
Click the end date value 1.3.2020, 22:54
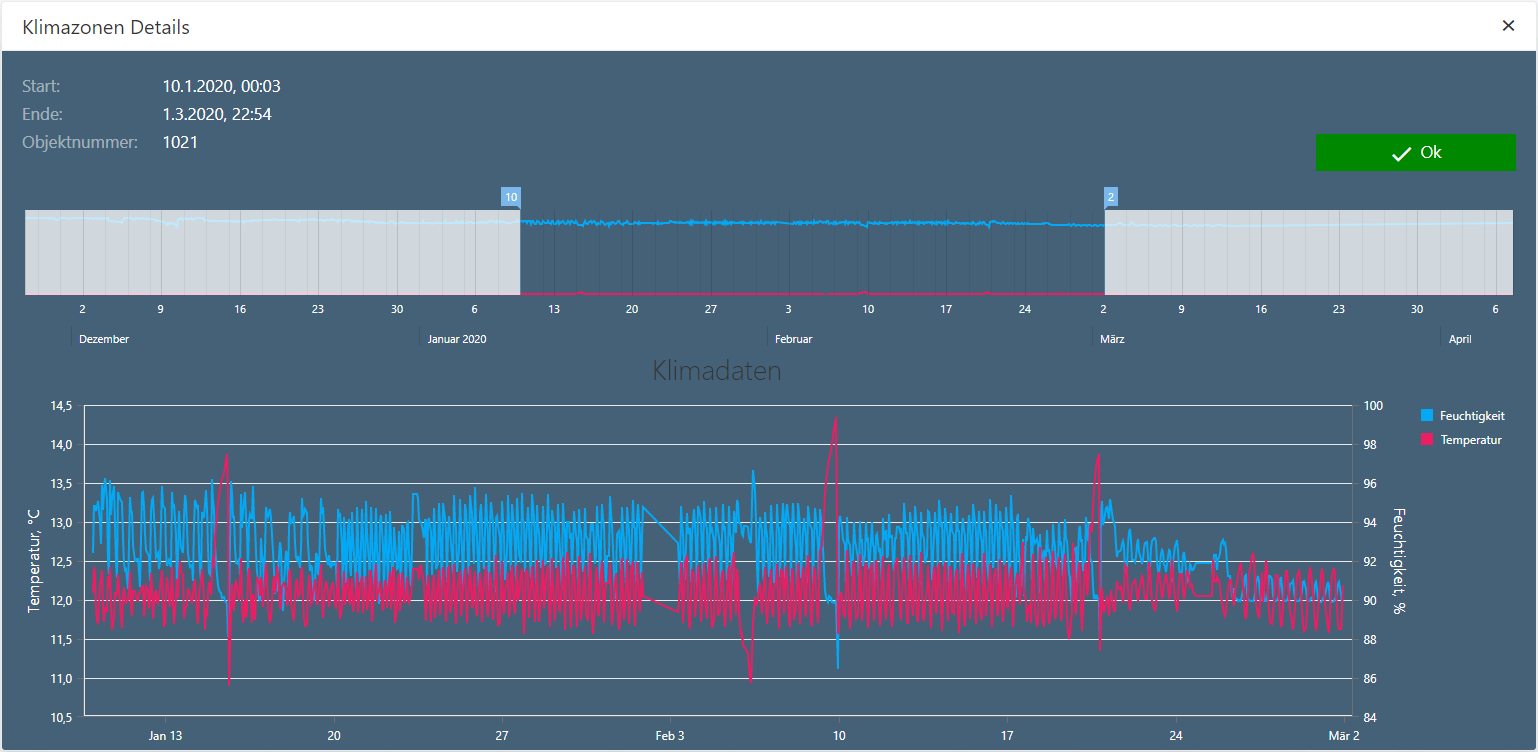[x=217, y=114]
